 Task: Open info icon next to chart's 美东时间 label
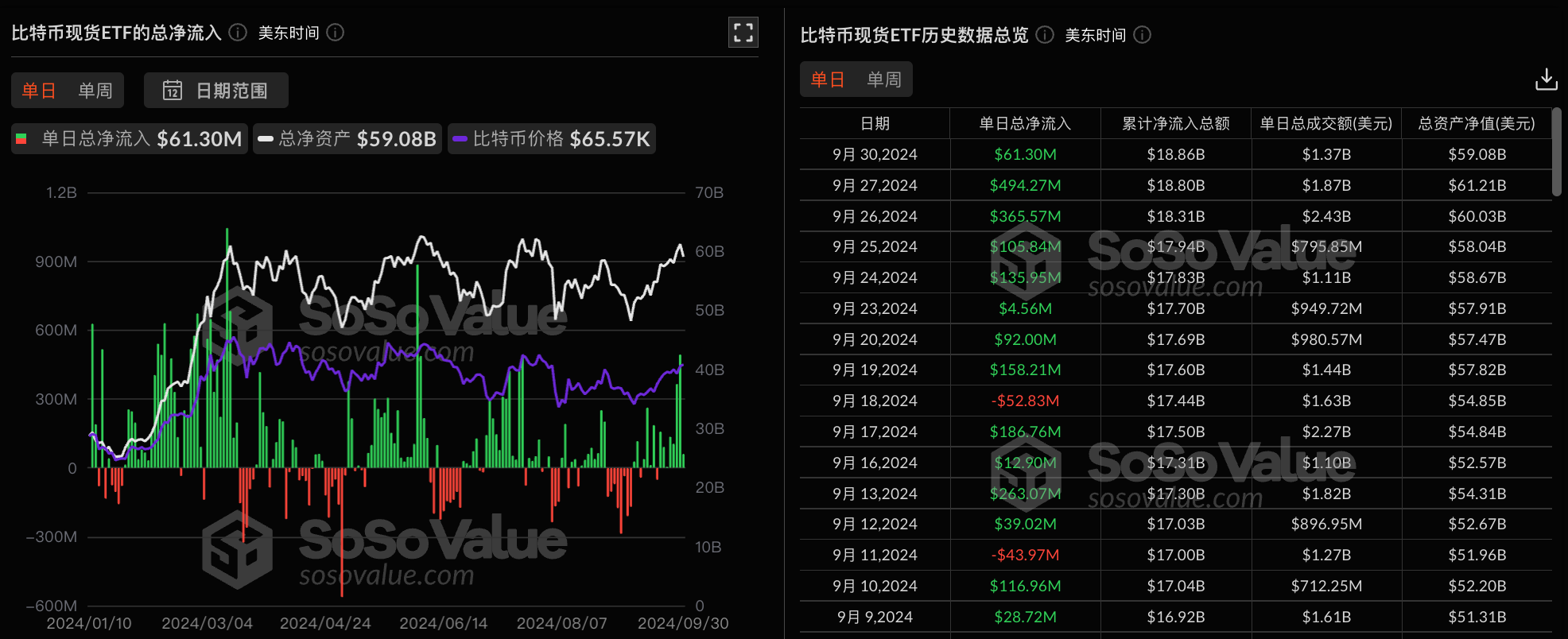336,33
